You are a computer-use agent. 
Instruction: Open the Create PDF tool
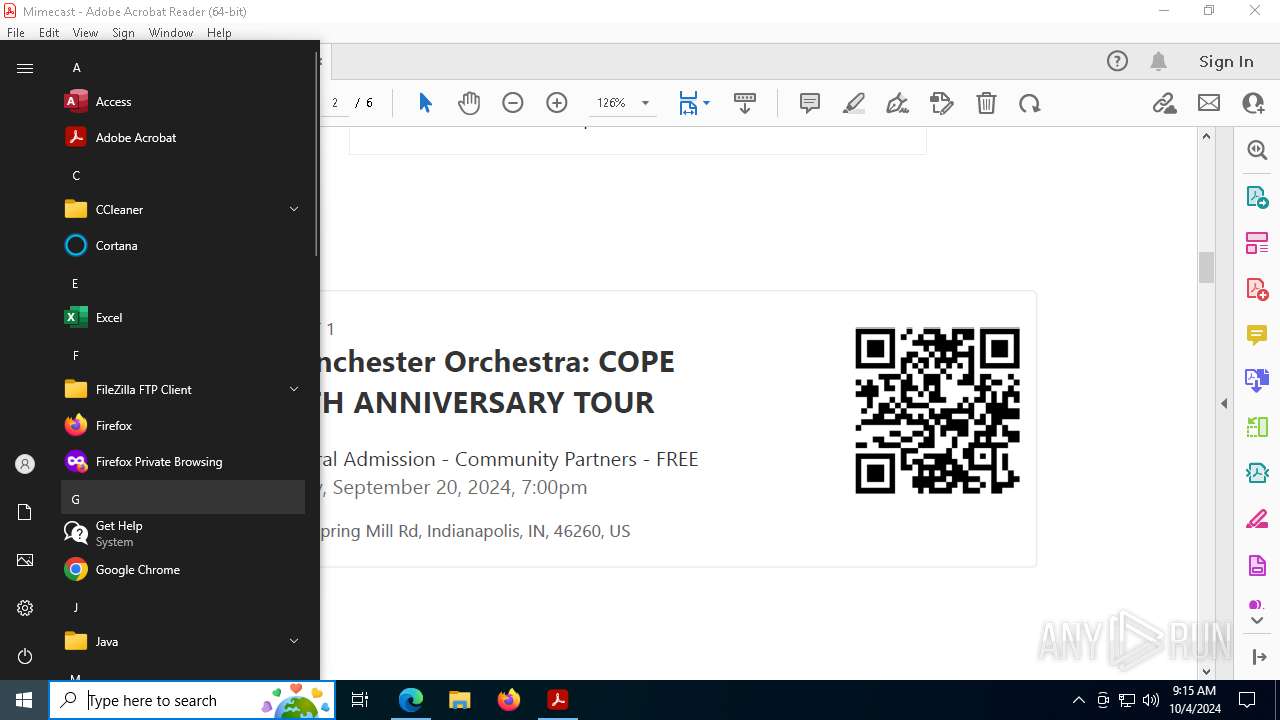tap(1257, 288)
